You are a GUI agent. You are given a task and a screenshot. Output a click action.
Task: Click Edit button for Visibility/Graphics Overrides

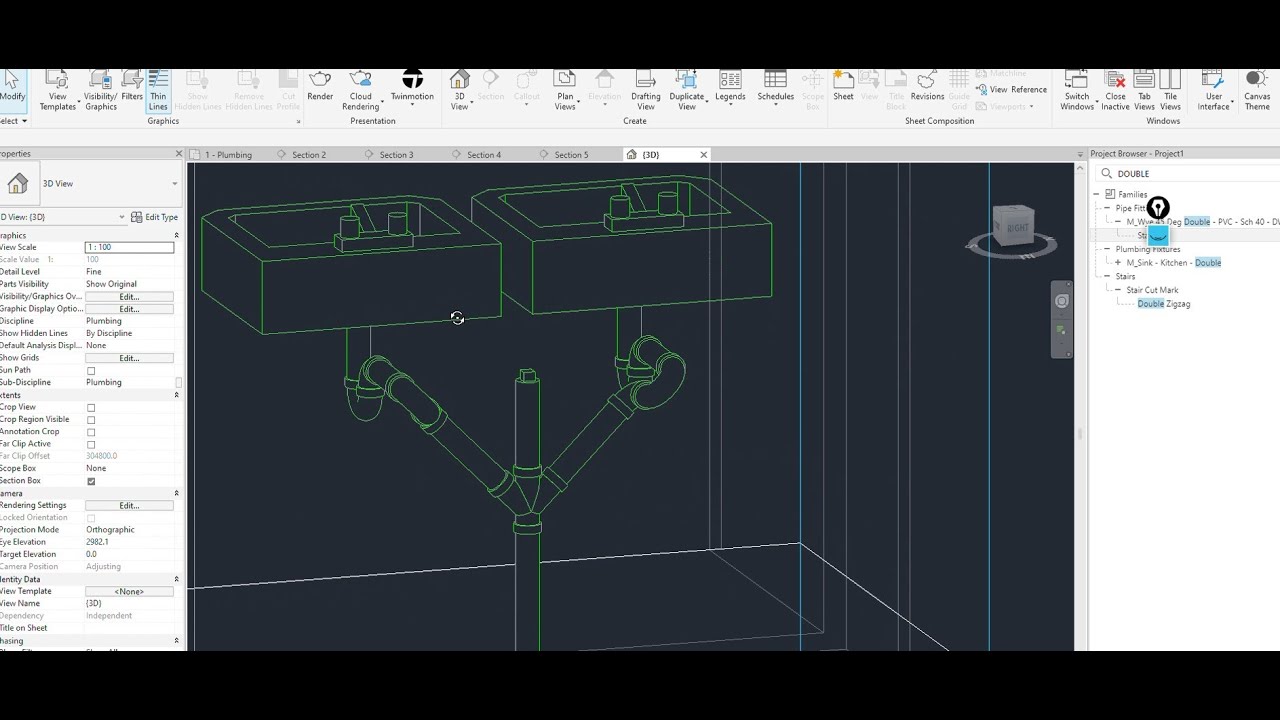click(x=129, y=297)
